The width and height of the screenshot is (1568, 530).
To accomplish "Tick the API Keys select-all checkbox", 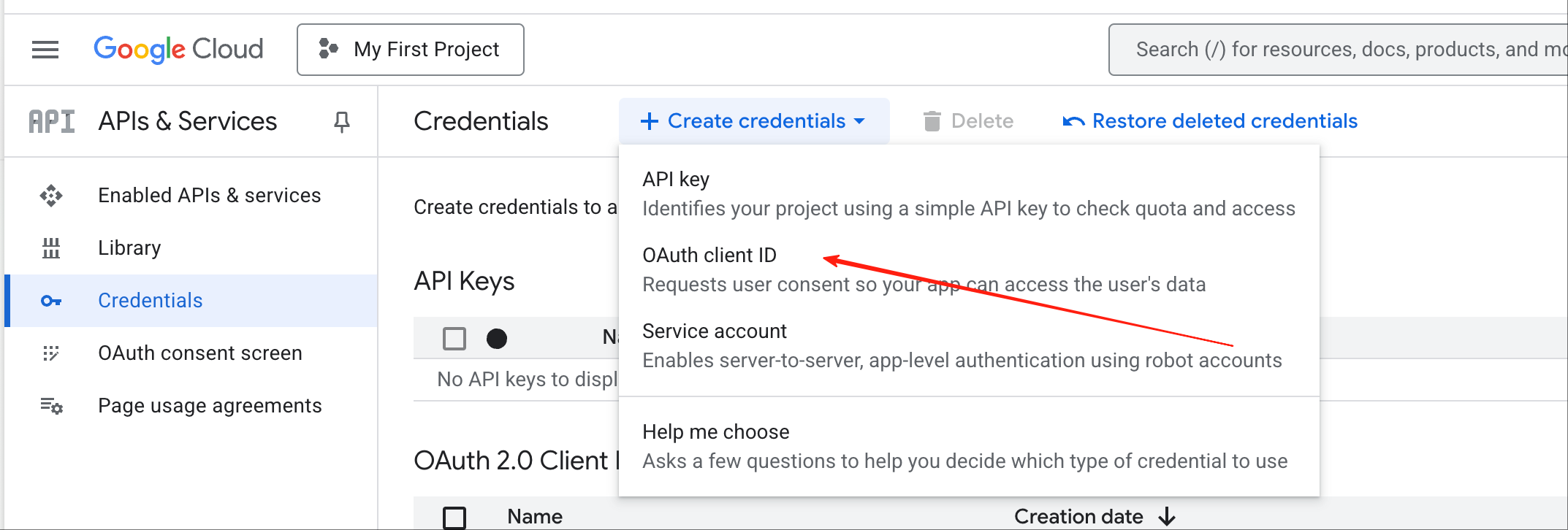I will click(454, 339).
